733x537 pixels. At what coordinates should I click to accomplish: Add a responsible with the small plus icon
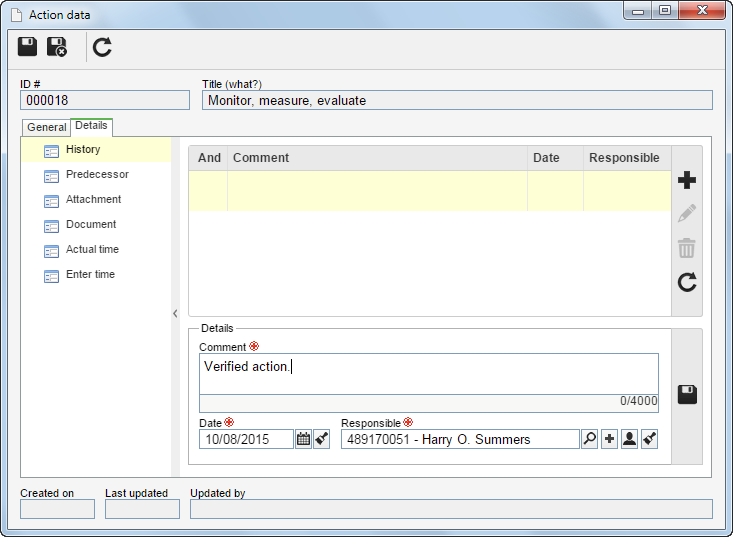click(610, 439)
